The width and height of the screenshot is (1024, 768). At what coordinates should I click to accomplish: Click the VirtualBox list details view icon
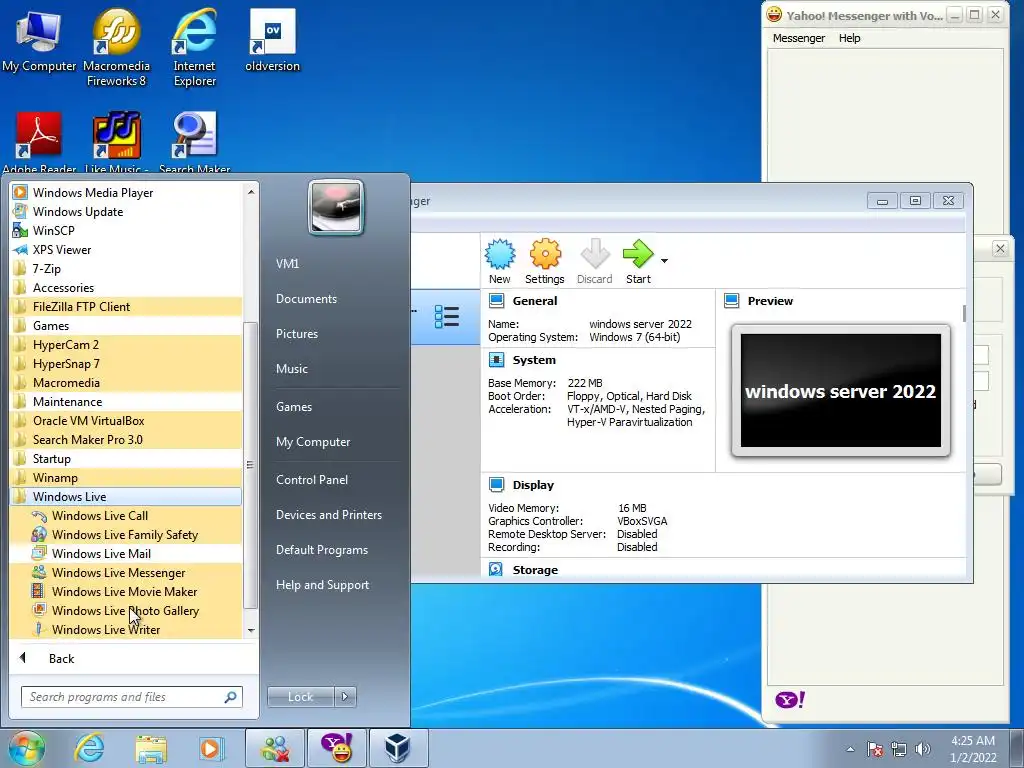coord(447,317)
